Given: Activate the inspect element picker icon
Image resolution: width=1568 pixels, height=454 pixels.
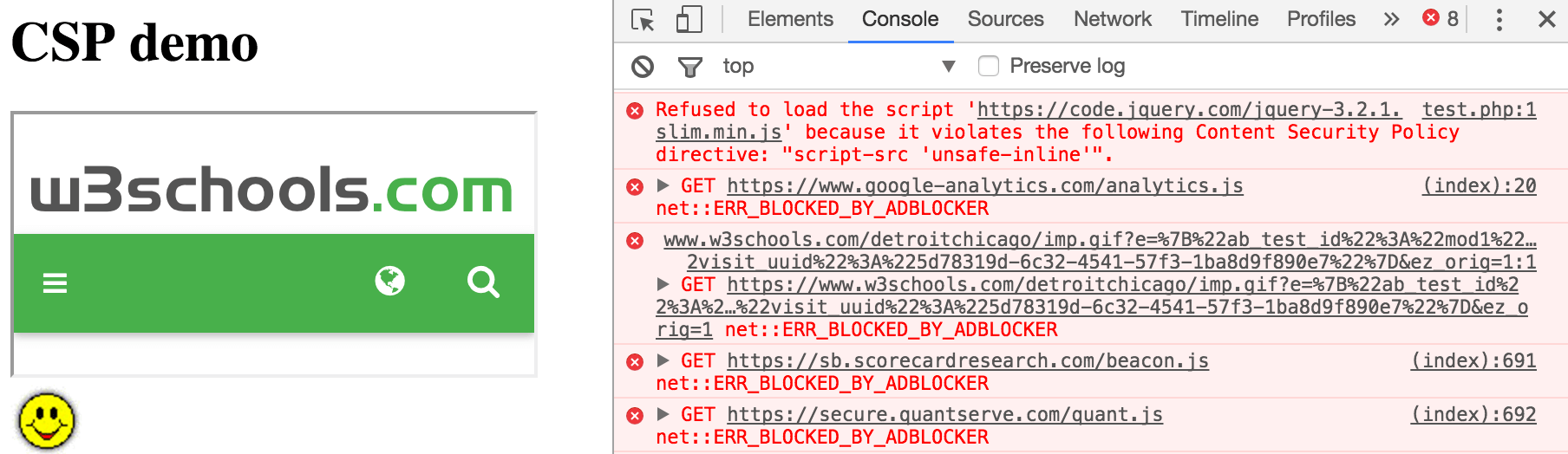Looking at the screenshot, I should tap(643, 19).
